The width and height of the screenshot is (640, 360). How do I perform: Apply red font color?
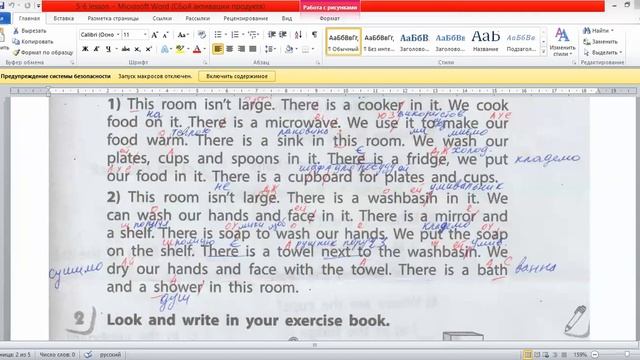coord(197,49)
